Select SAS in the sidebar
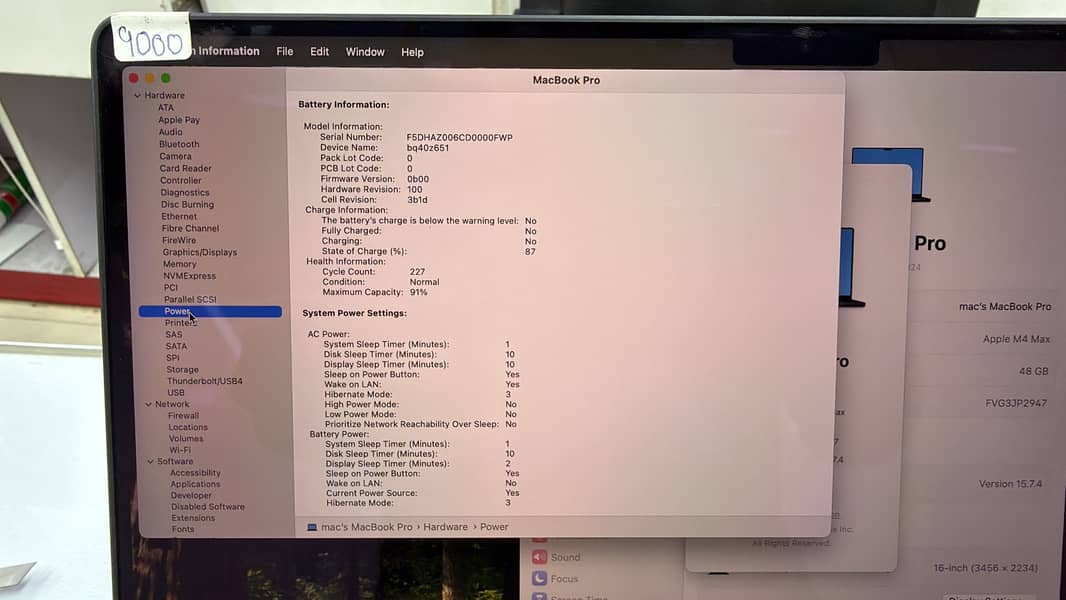 coord(173,335)
